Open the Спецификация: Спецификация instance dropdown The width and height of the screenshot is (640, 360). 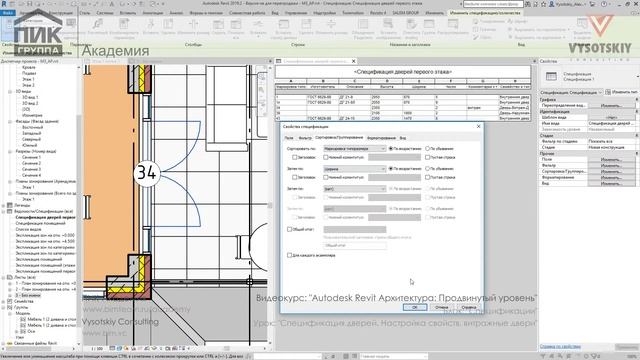point(571,92)
